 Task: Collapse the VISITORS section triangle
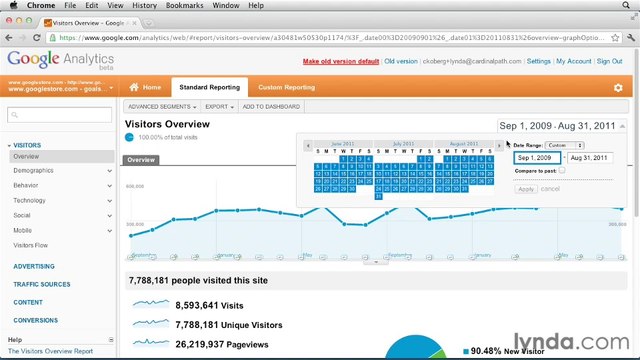click(x=9, y=146)
